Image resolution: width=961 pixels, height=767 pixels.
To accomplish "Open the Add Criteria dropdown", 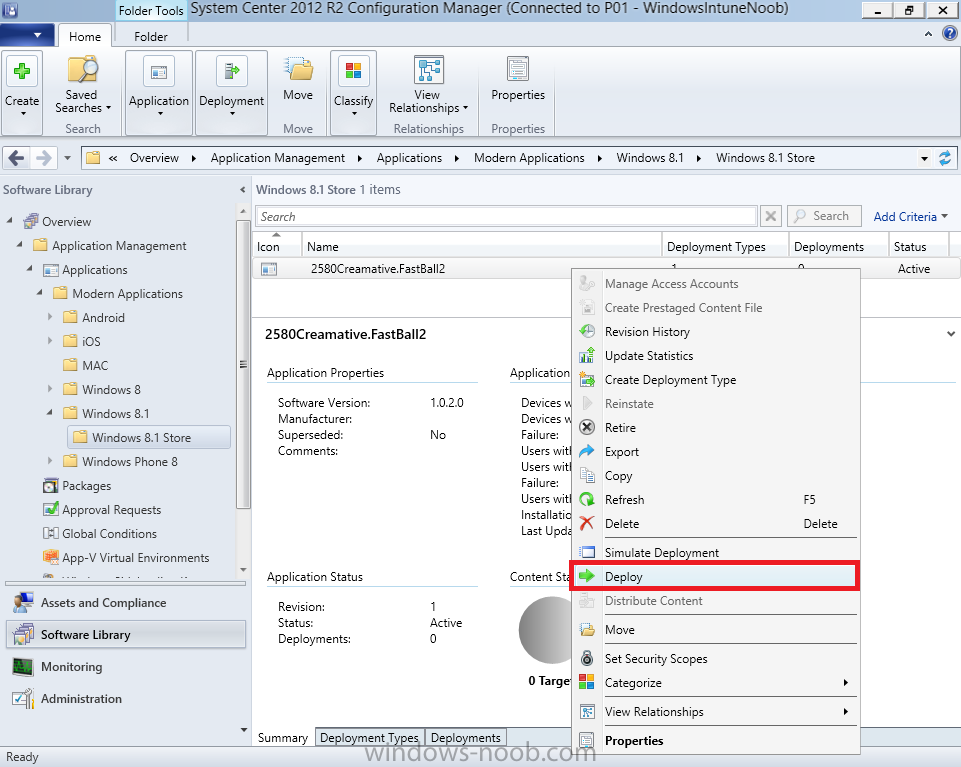I will (x=910, y=216).
